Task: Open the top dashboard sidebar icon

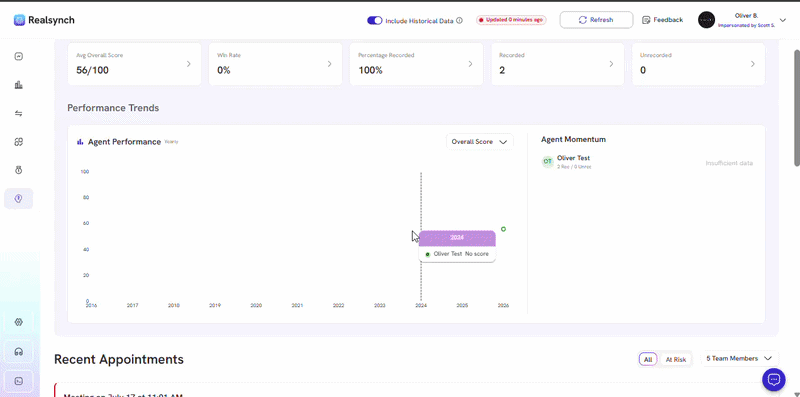Action: point(19,56)
